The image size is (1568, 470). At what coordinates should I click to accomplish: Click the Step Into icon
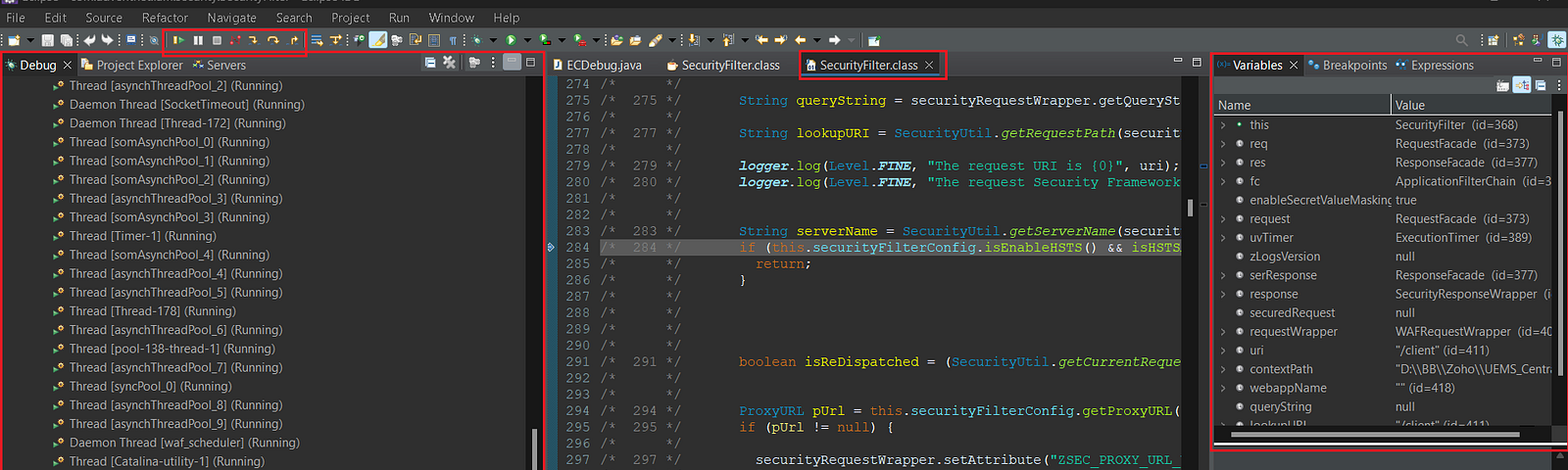pyautogui.click(x=253, y=40)
